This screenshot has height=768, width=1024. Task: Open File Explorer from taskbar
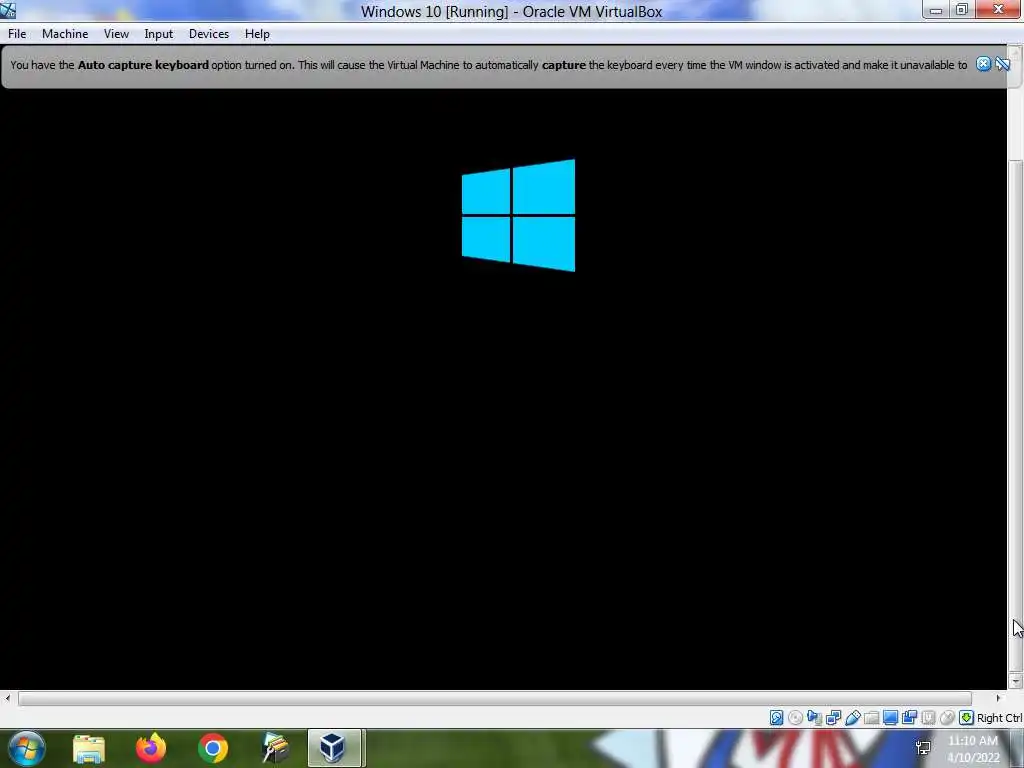[x=89, y=748]
